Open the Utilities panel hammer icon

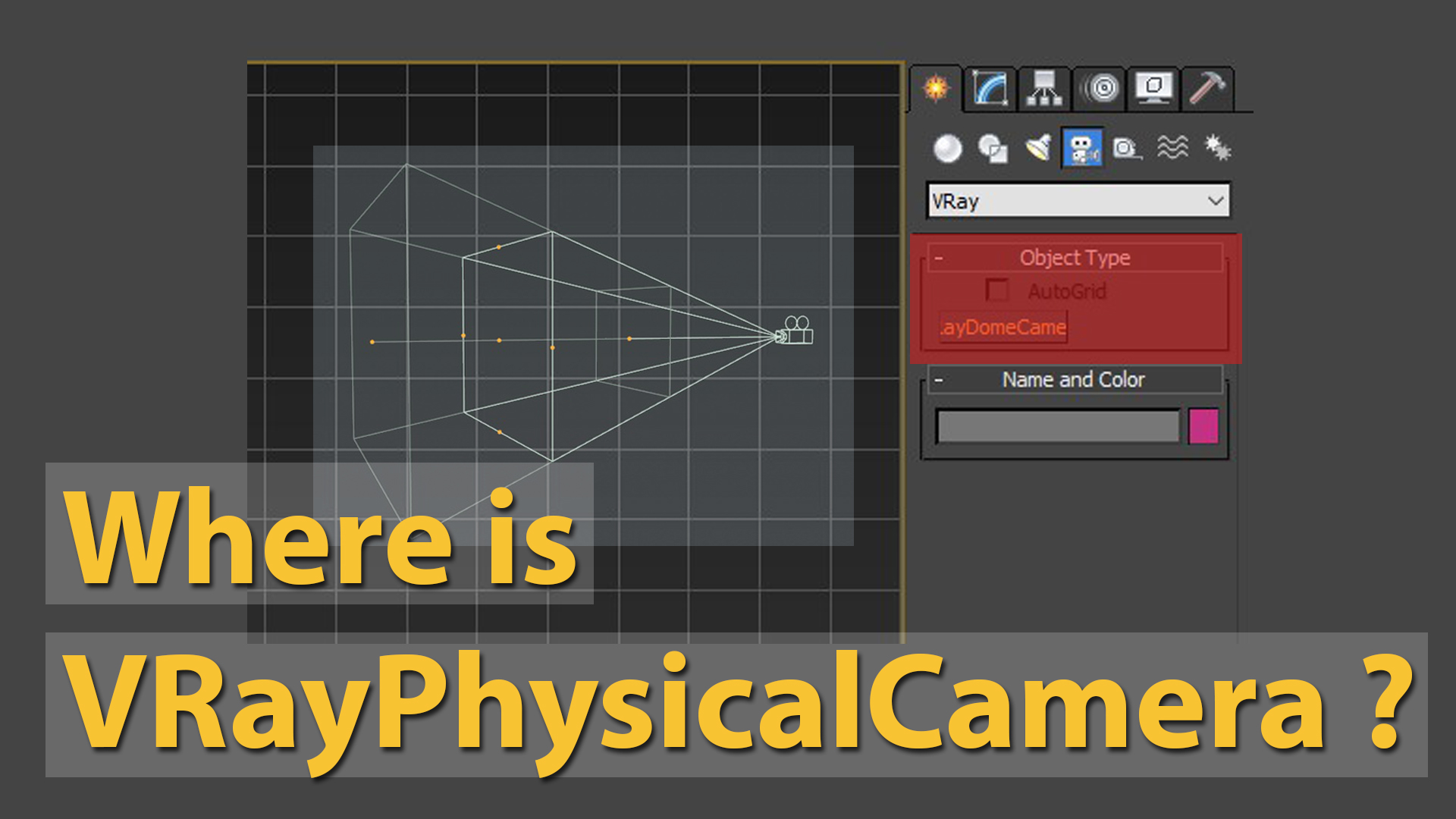point(1207,88)
